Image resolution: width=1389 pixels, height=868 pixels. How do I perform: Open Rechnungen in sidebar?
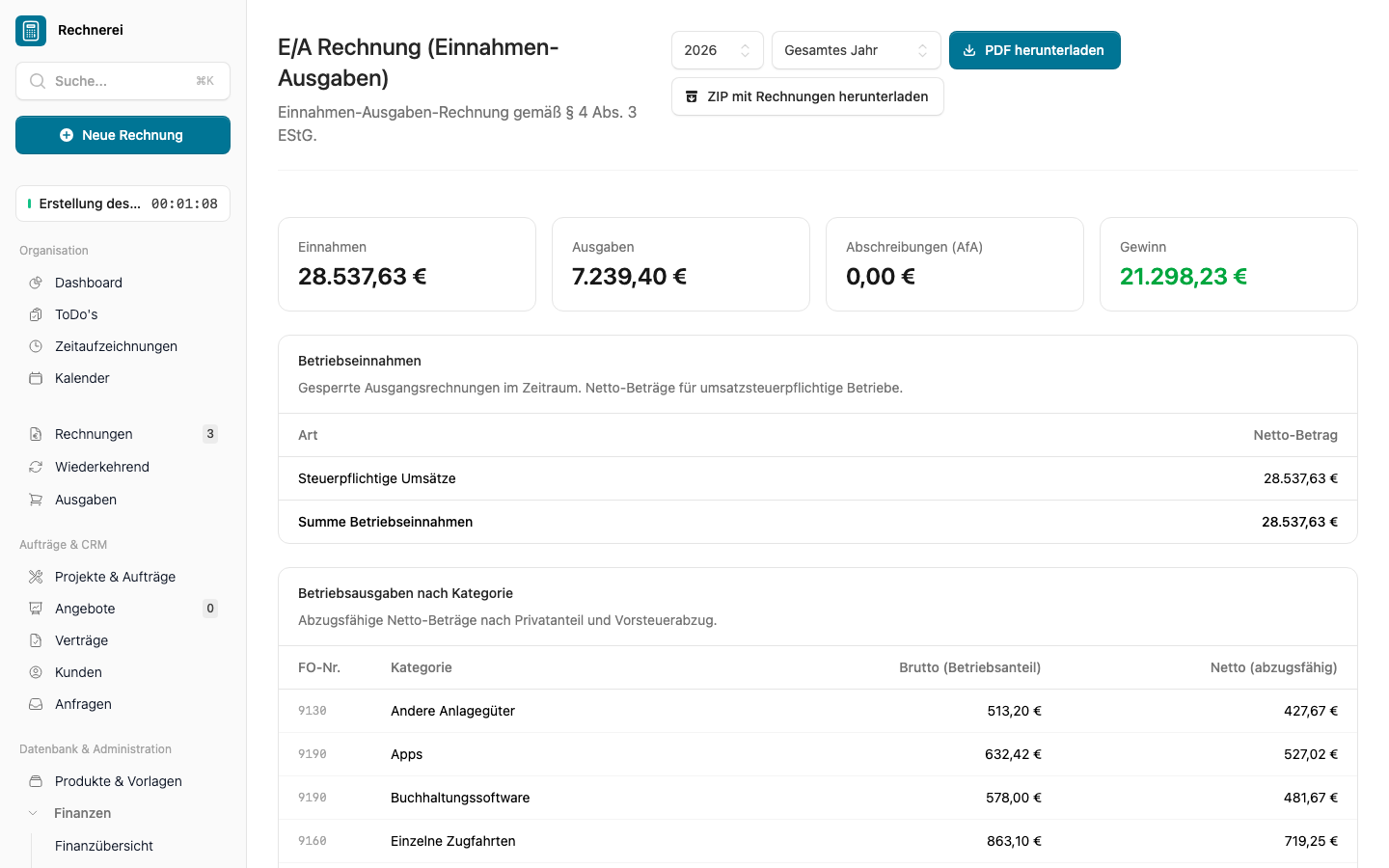click(x=123, y=434)
